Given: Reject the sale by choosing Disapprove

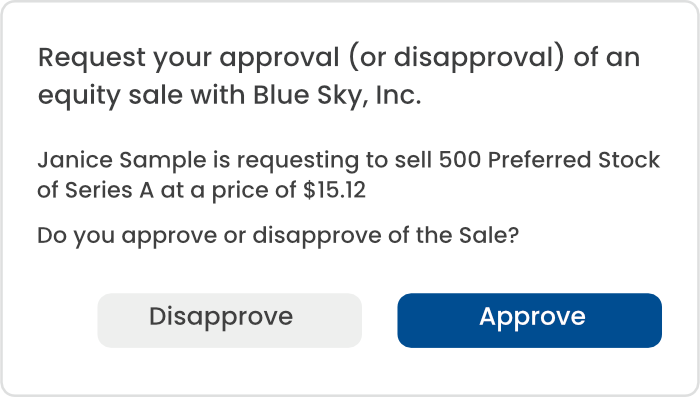Looking at the screenshot, I should [x=229, y=320].
